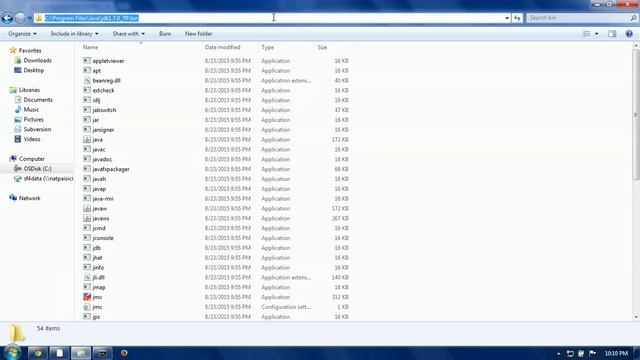Select the javaws application icon
The height and width of the screenshot is (360, 640).
87,218
